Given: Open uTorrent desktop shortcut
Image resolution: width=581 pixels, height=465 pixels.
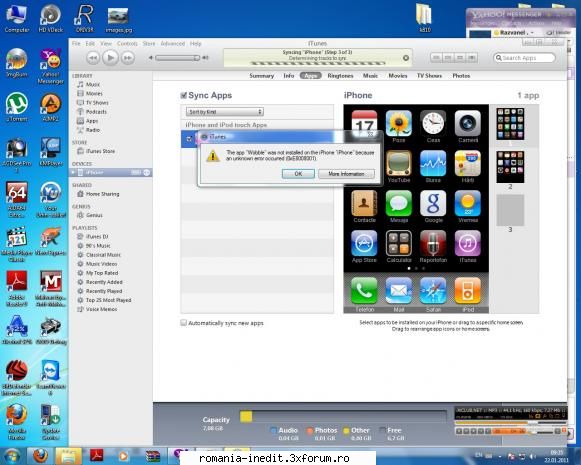Looking at the screenshot, I should click(17, 107).
